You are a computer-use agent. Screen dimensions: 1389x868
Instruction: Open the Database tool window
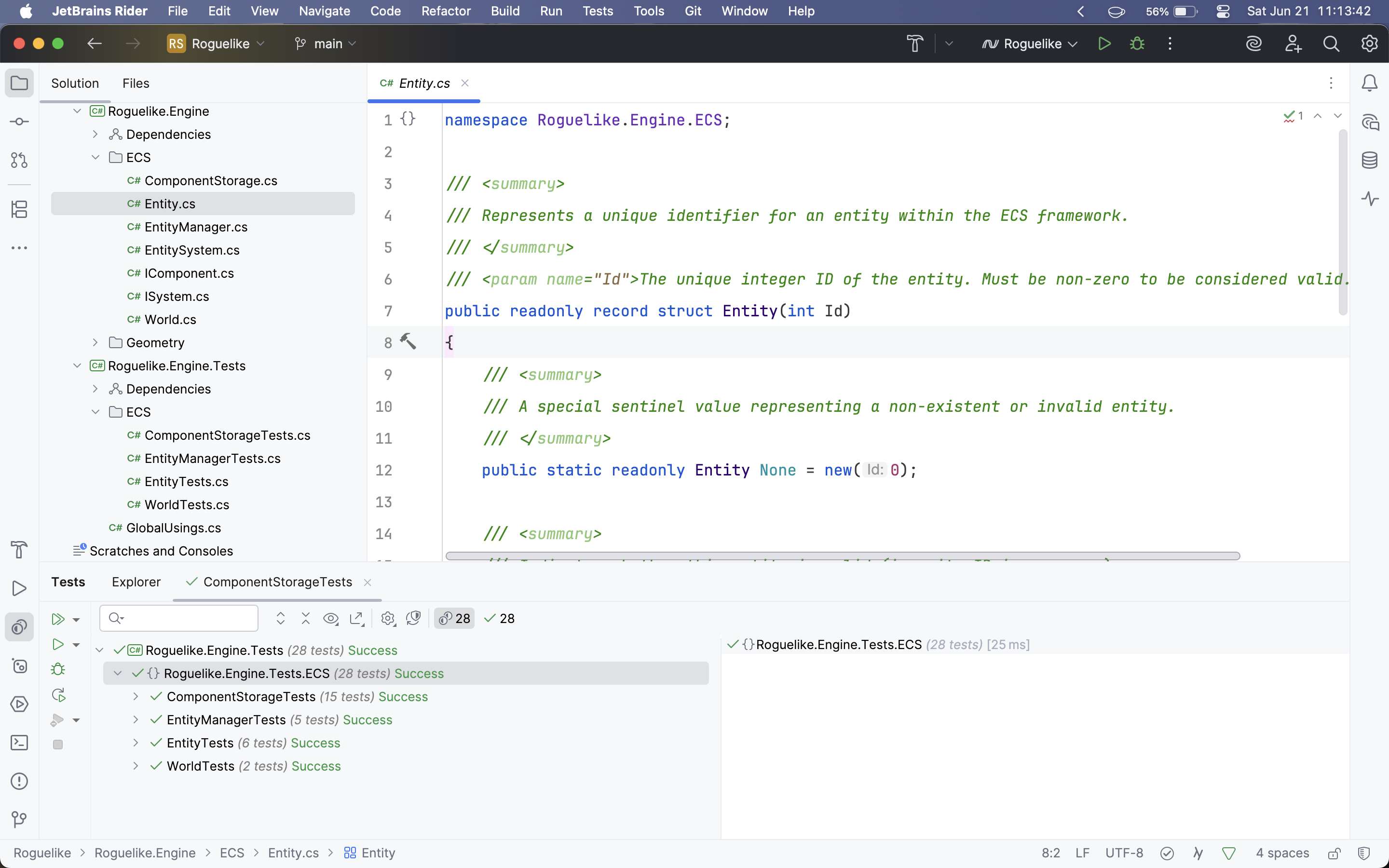pos(1370,160)
